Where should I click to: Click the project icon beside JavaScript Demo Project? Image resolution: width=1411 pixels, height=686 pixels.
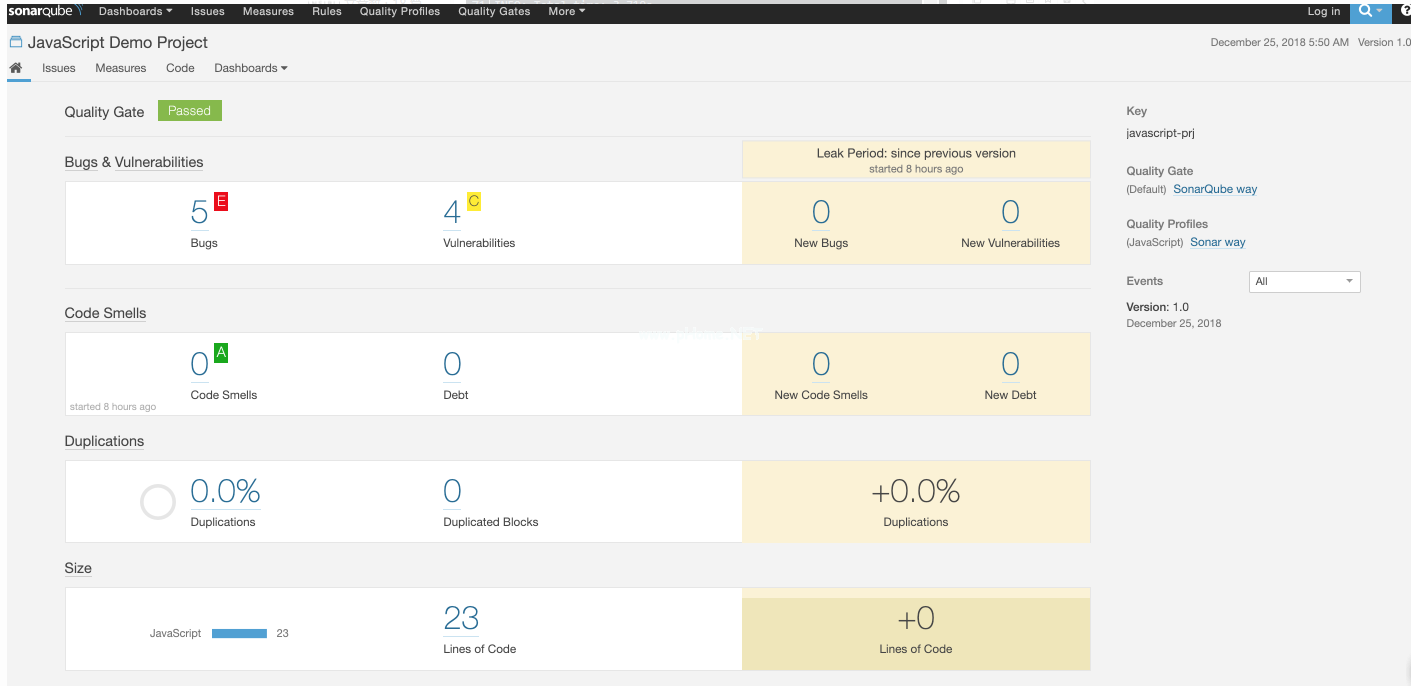[x=16, y=42]
